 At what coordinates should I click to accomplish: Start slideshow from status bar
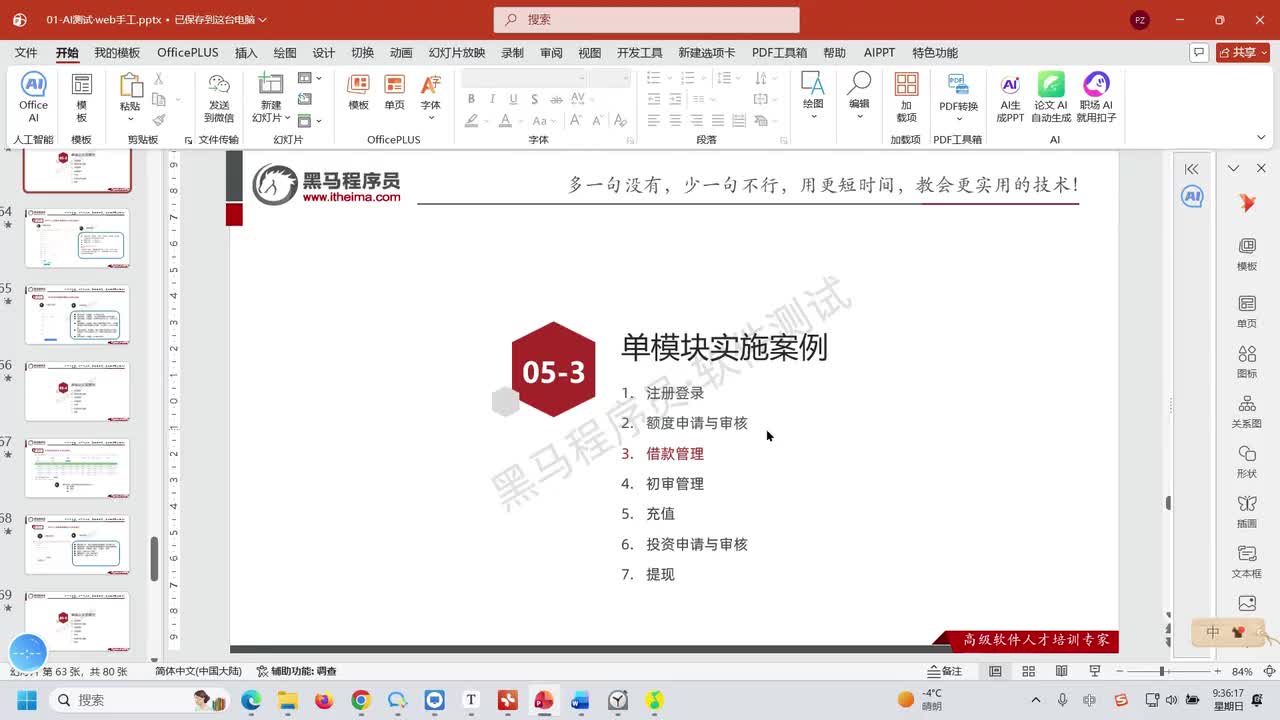1095,671
